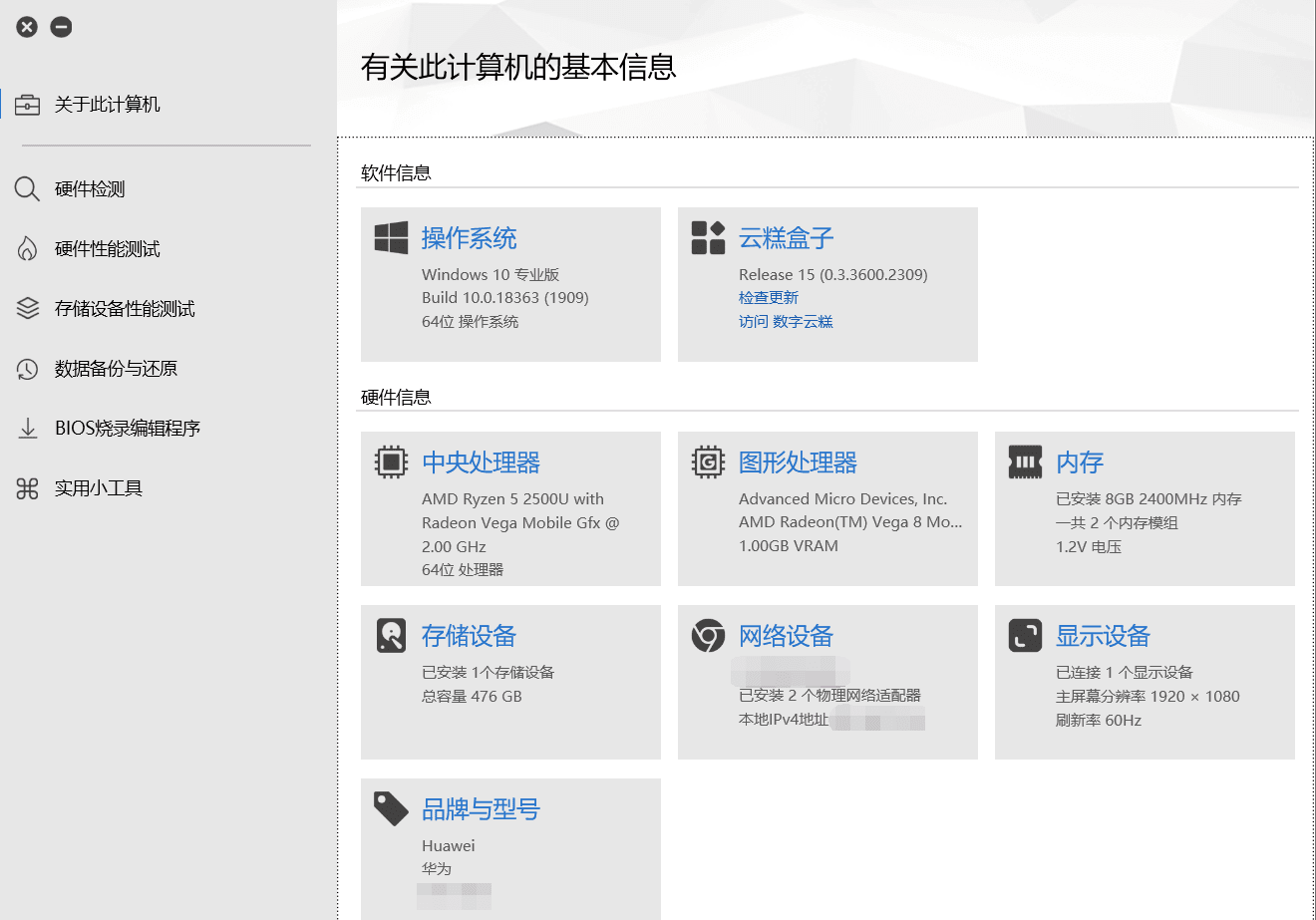
Task: Click the download arrow icon beside BIOS烧录编辑程序
Action: tap(27, 428)
